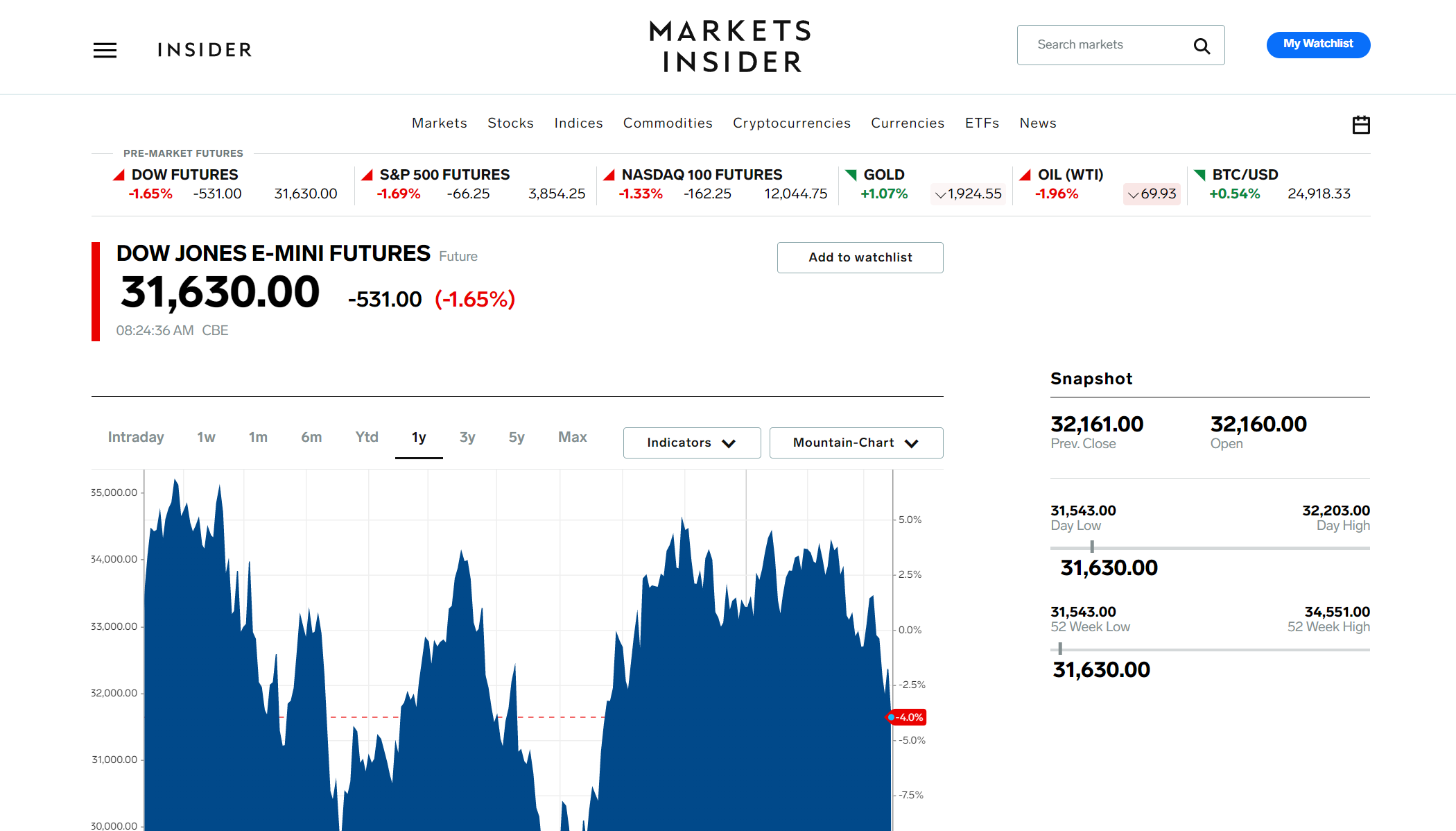This screenshot has width=1456, height=831.
Task: Open the Currencies menu
Action: (908, 123)
